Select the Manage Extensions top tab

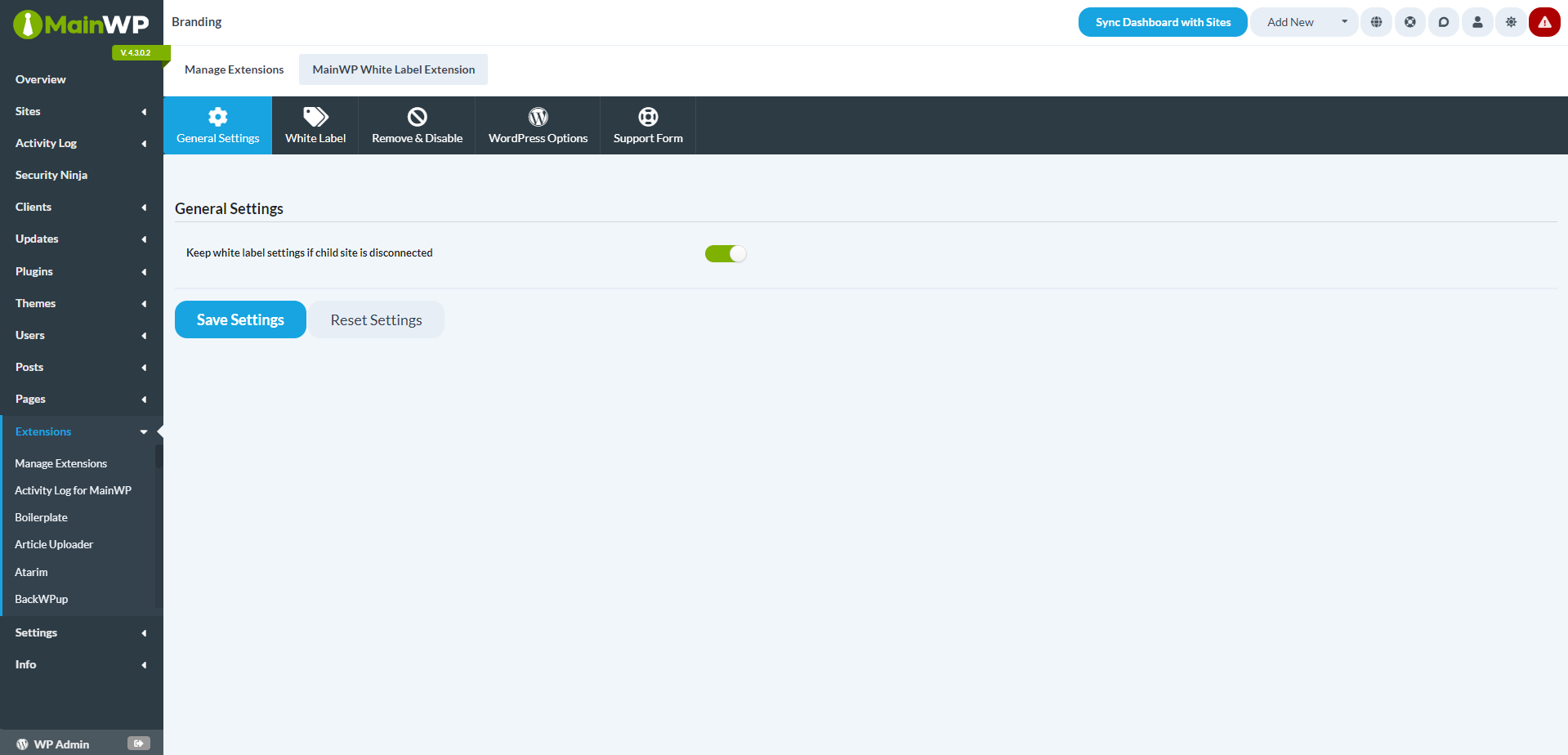pyautogui.click(x=235, y=69)
